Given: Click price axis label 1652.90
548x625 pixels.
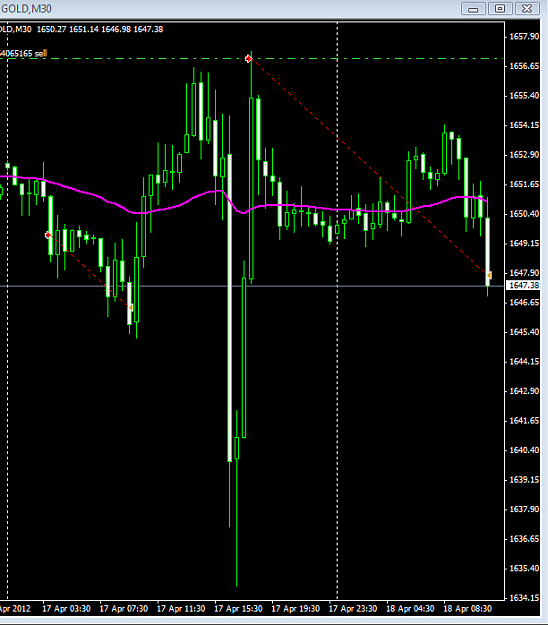Looking at the screenshot, I should click(x=524, y=155).
